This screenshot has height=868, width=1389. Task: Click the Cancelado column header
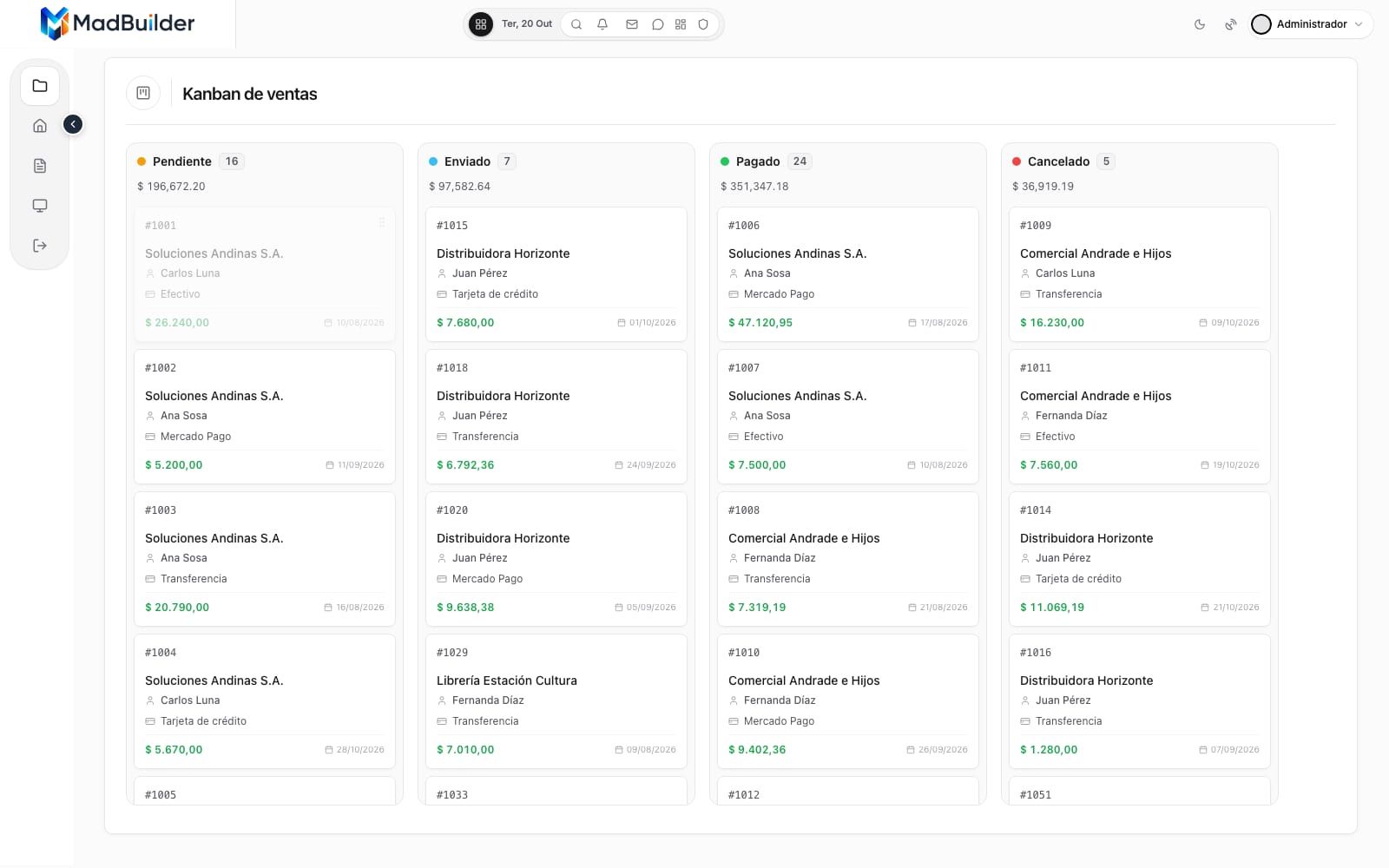[x=1058, y=161]
